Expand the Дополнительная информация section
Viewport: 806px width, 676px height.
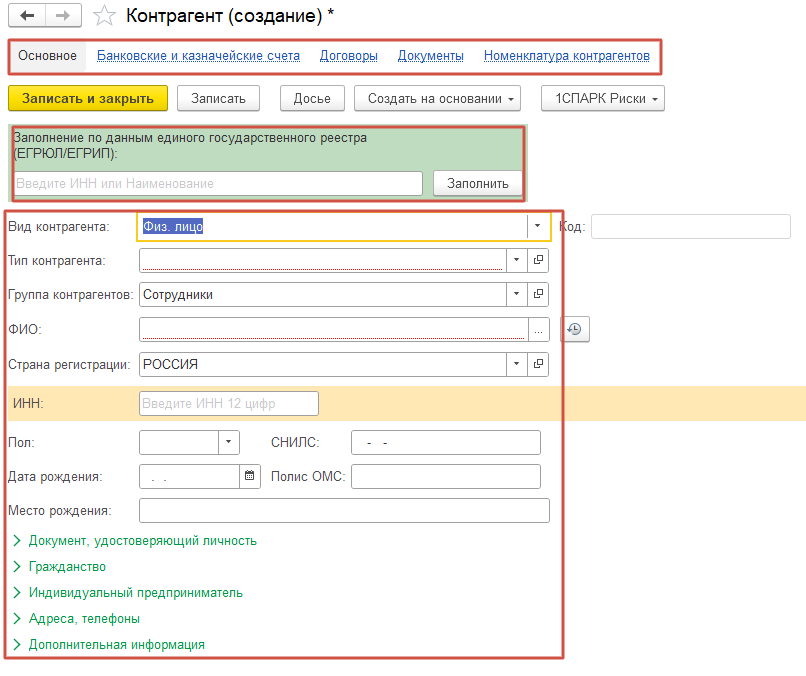(x=109, y=644)
